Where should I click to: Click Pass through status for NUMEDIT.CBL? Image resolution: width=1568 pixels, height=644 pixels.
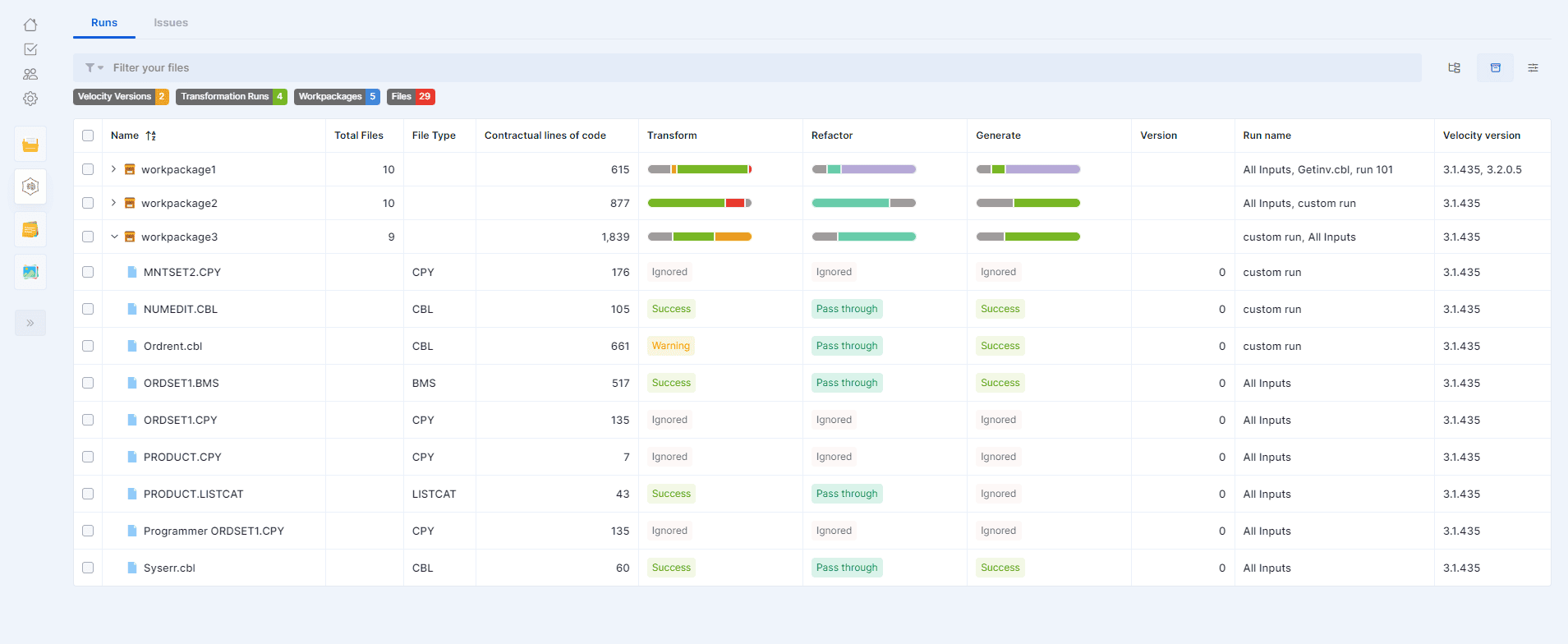pyautogui.click(x=847, y=309)
